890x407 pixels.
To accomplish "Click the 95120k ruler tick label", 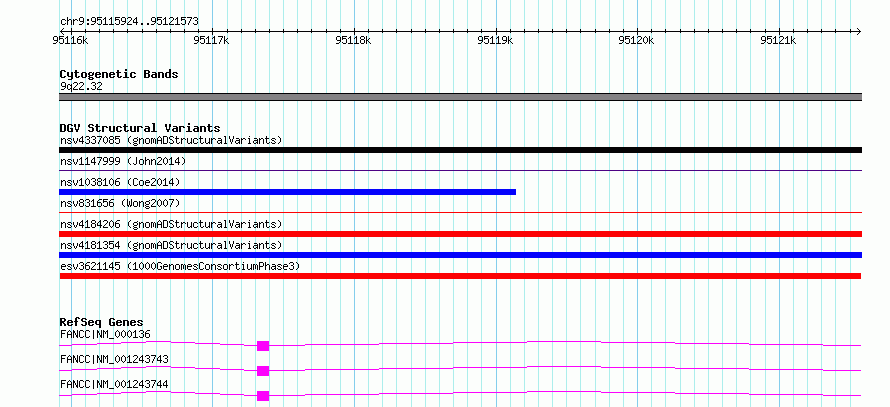I will click(x=637, y=40).
